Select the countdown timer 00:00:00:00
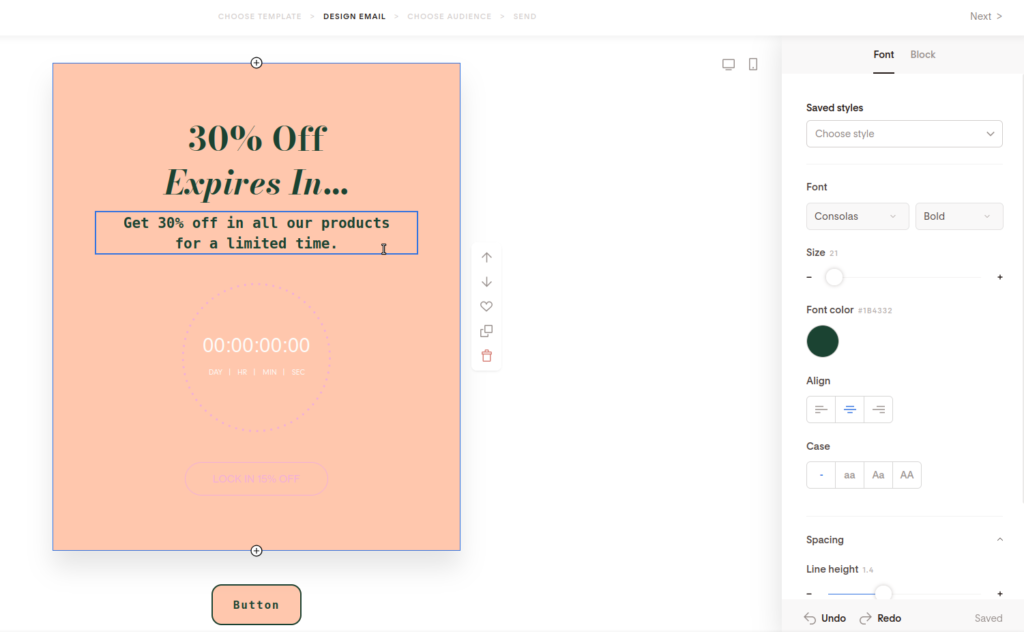1024x632 pixels. point(257,345)
